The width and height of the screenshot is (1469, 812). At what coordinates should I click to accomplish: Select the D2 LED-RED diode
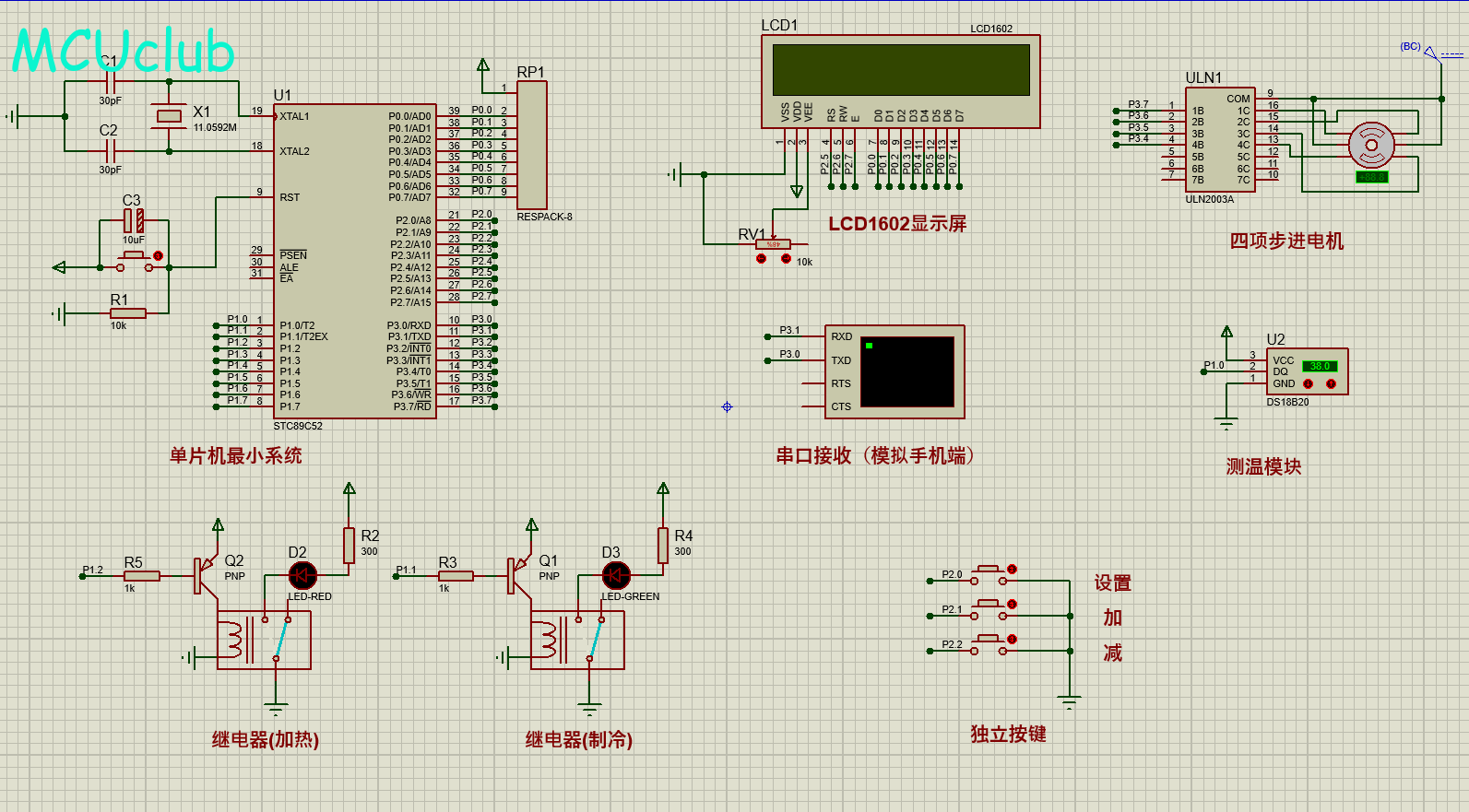pos(302,575)
